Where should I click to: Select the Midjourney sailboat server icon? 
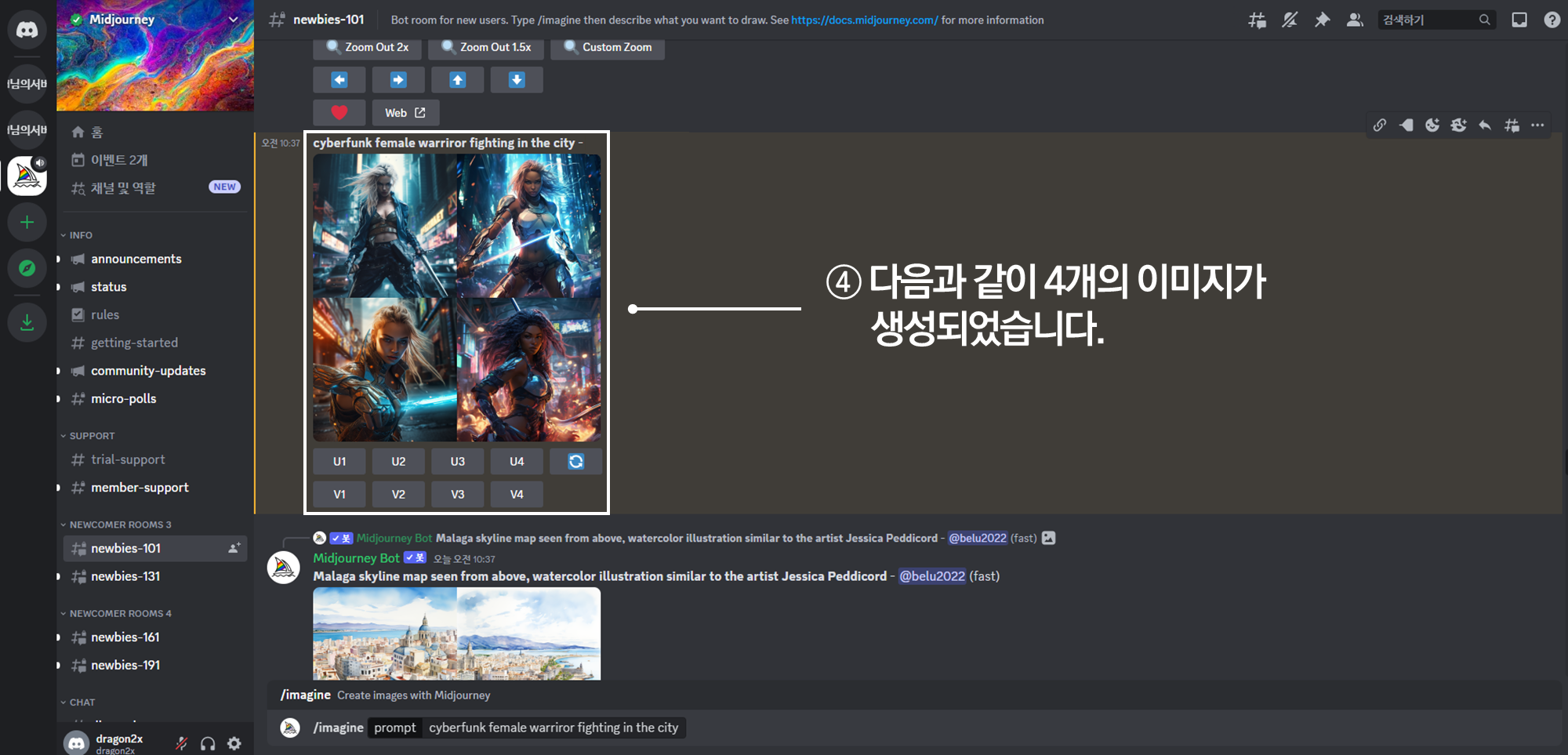click(x=27, y=175)
